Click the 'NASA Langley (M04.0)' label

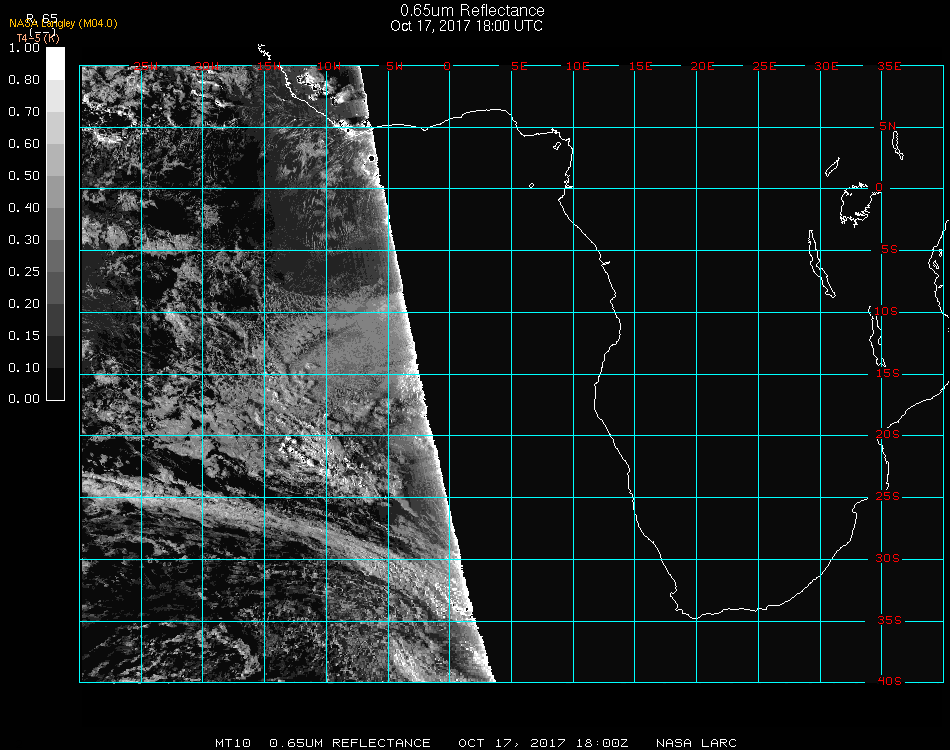tap(63, 24)
